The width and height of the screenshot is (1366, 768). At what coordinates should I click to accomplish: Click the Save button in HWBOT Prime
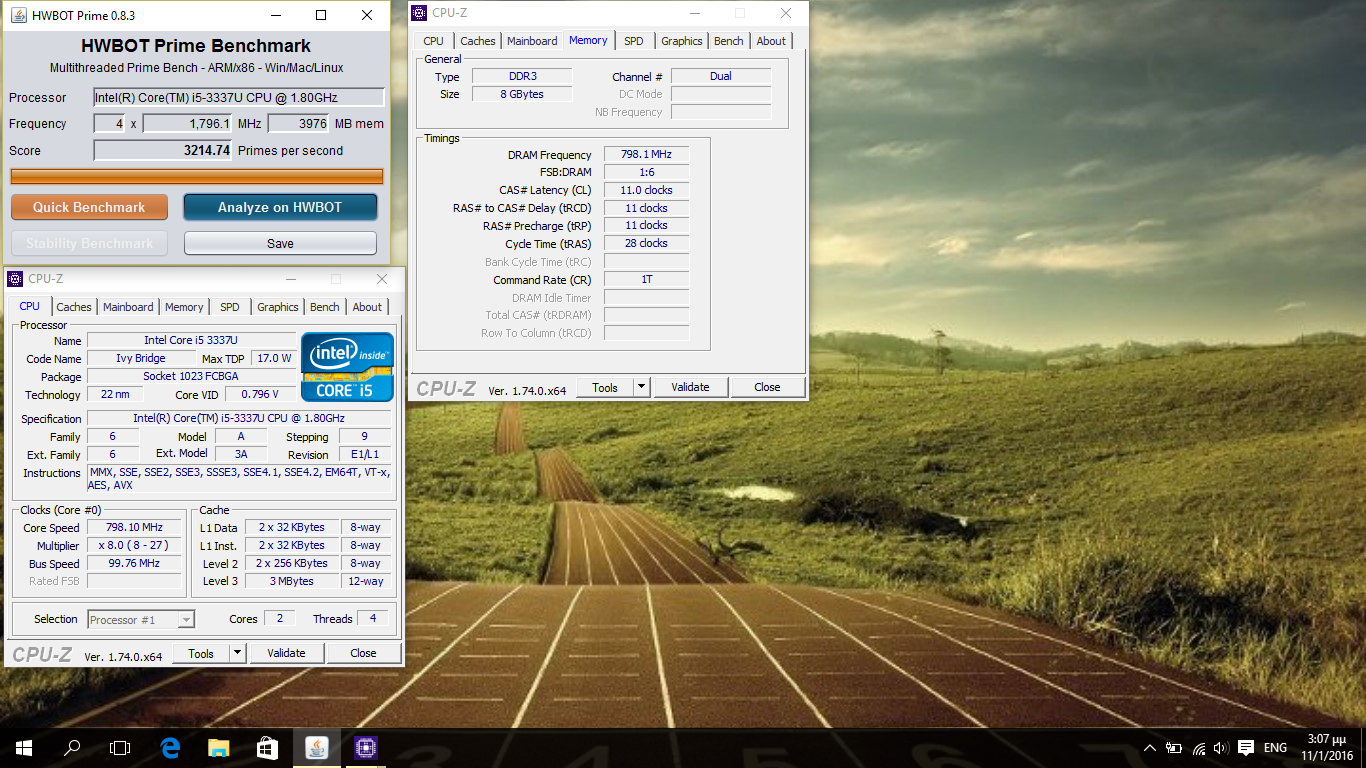coord(280,243)
